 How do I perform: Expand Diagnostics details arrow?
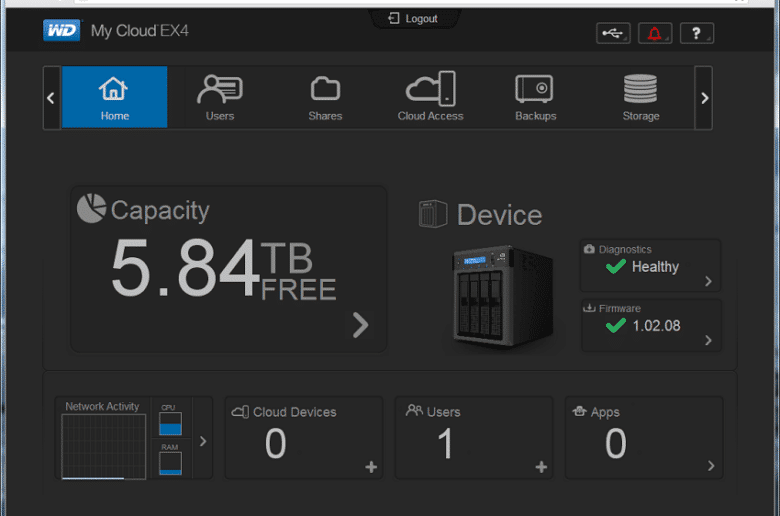(x=708, y=281)
